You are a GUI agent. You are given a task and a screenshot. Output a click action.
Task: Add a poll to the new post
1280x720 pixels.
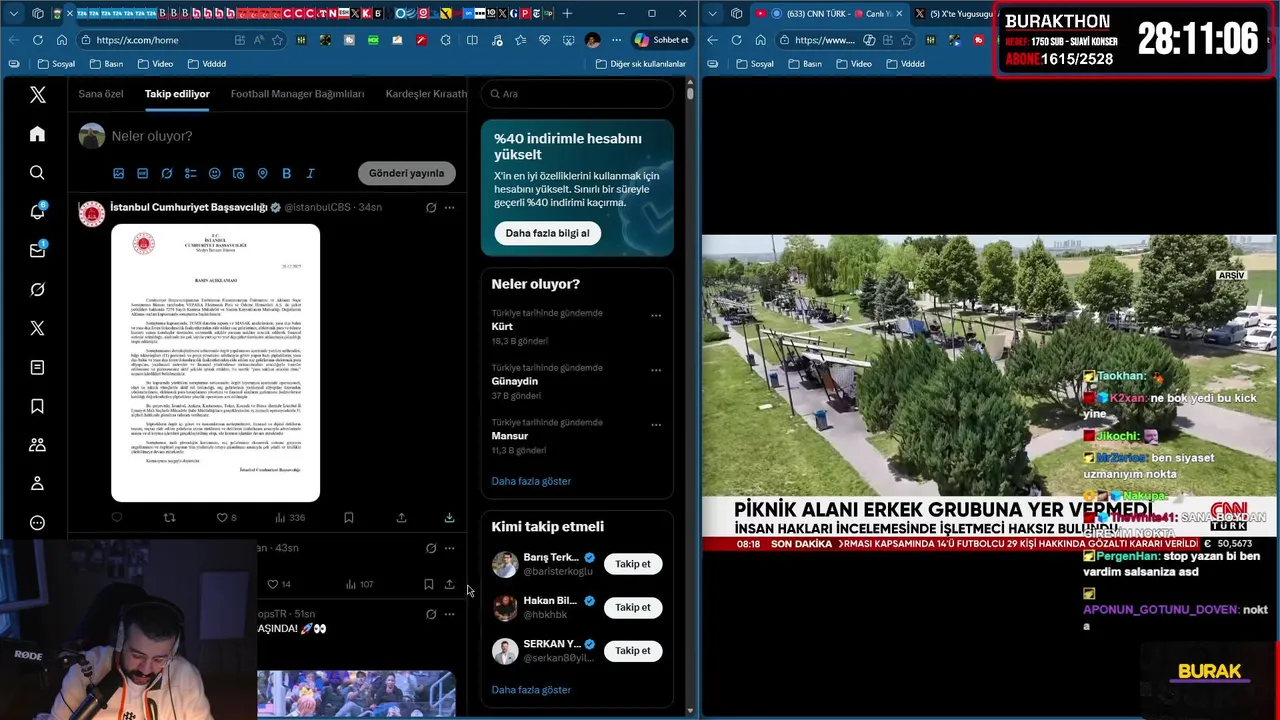tap(190, 173)
